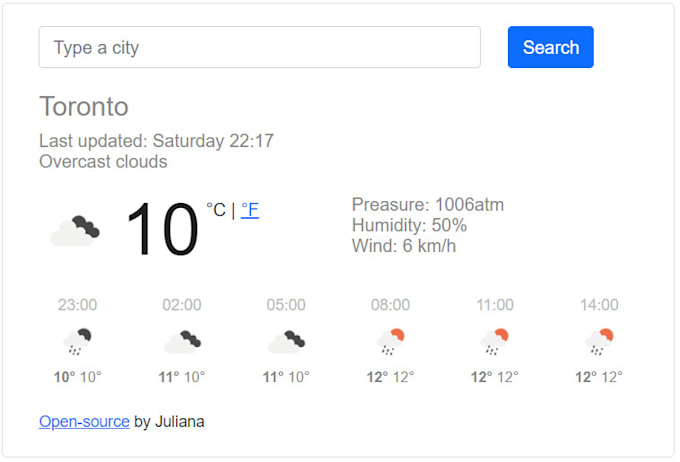Image resolution: width=680 pixels, height=462 pixels.
Task: Click the Toronto city heading
Action: tap(84, 106)
